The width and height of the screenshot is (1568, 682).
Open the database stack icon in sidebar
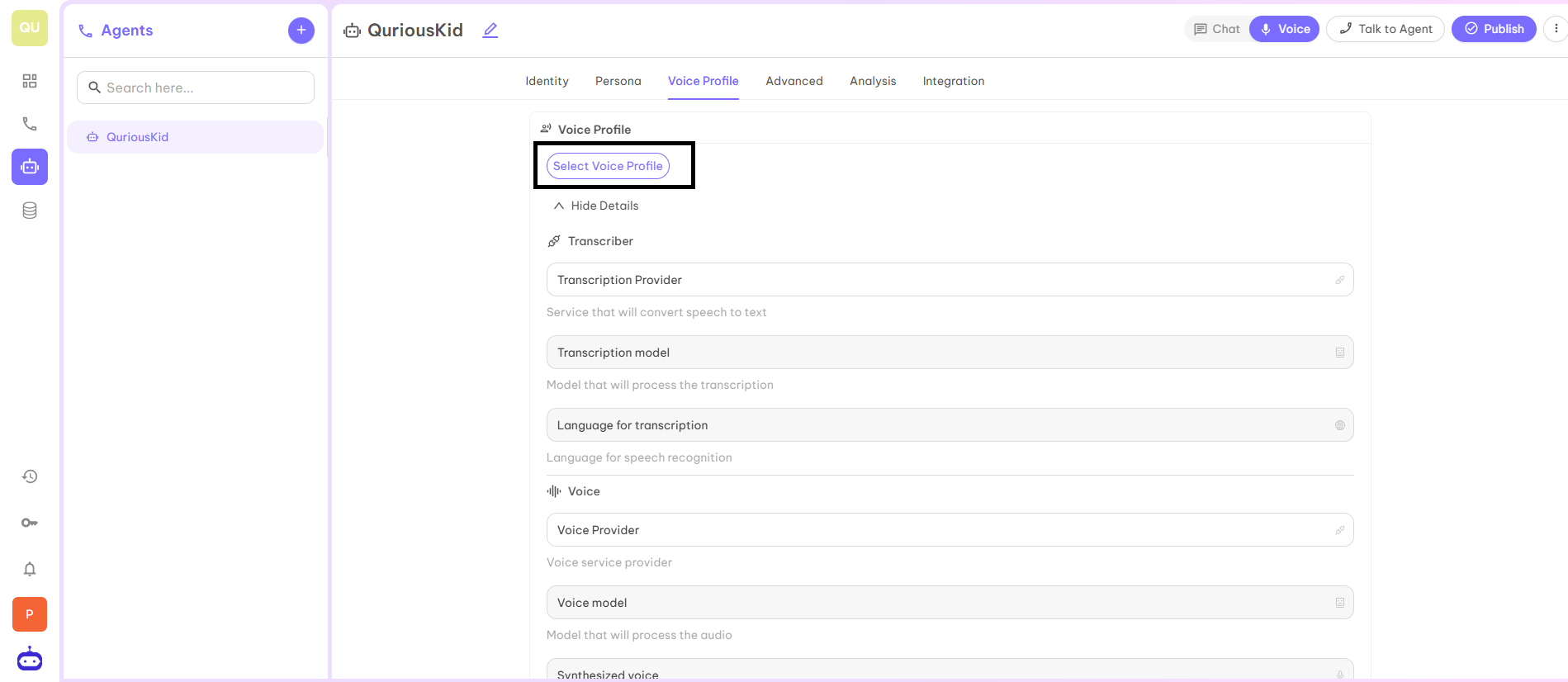(30, 211)
